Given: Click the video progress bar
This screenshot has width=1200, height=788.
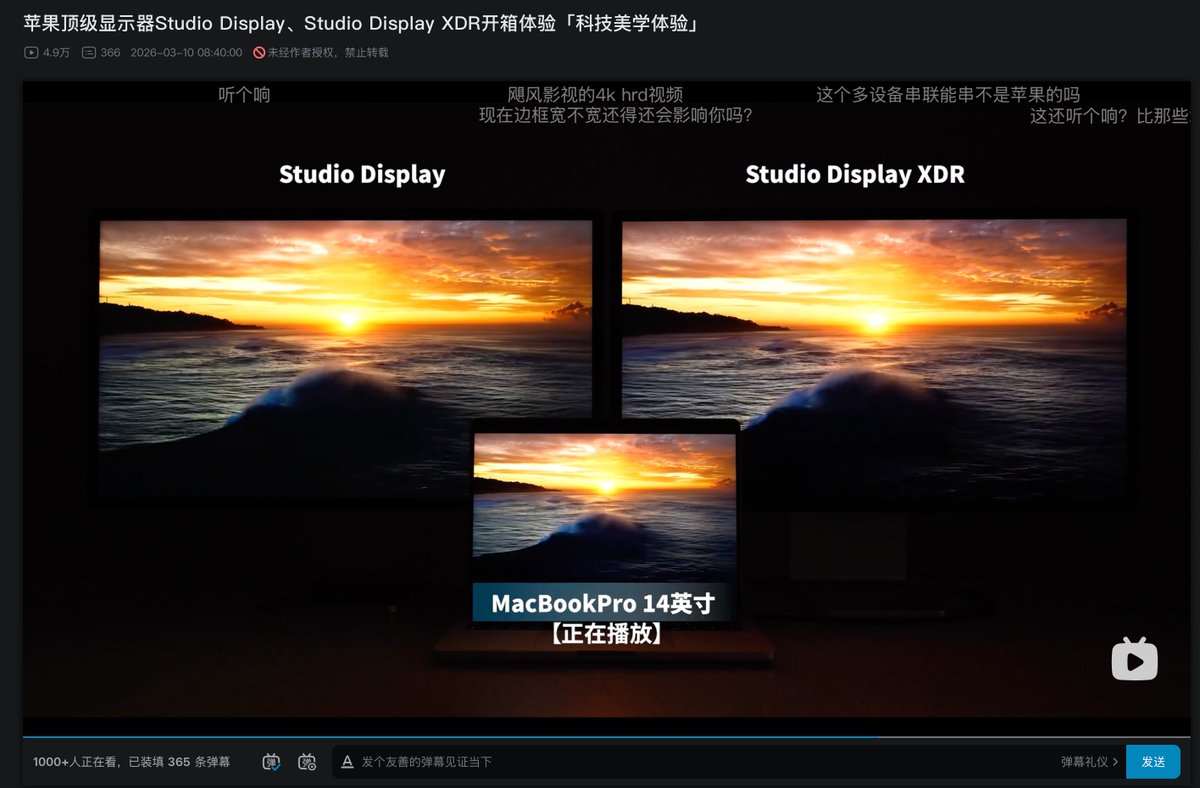Looking at the screenshot, I should click(607, 737).
